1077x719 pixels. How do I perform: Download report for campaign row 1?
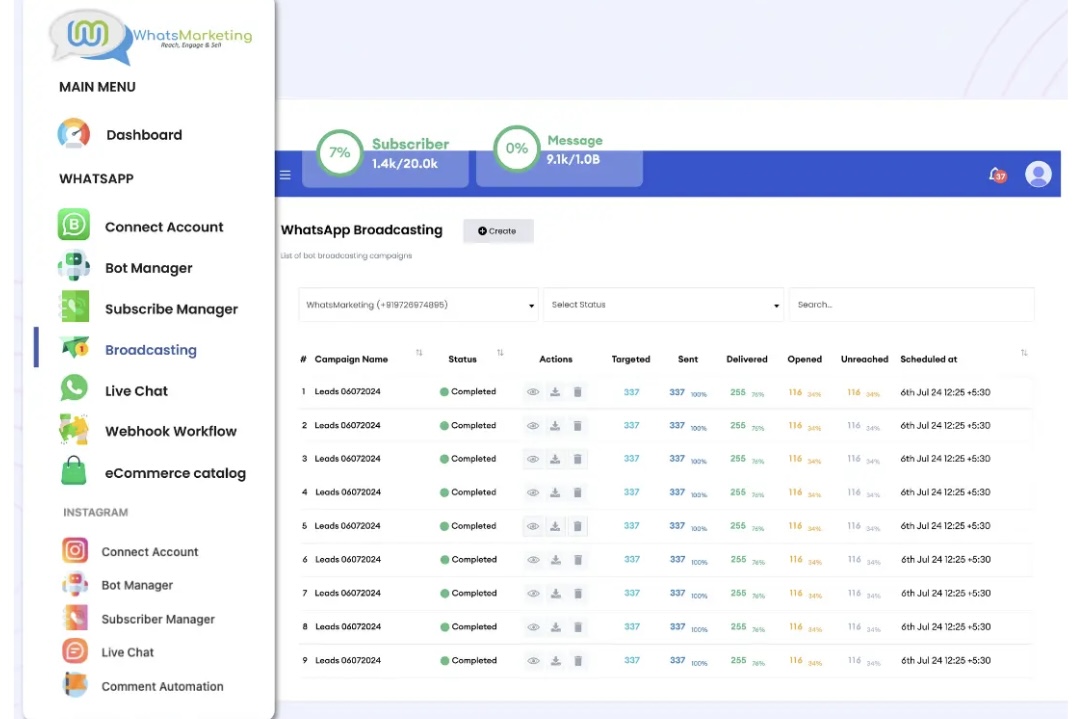[555, 392]
